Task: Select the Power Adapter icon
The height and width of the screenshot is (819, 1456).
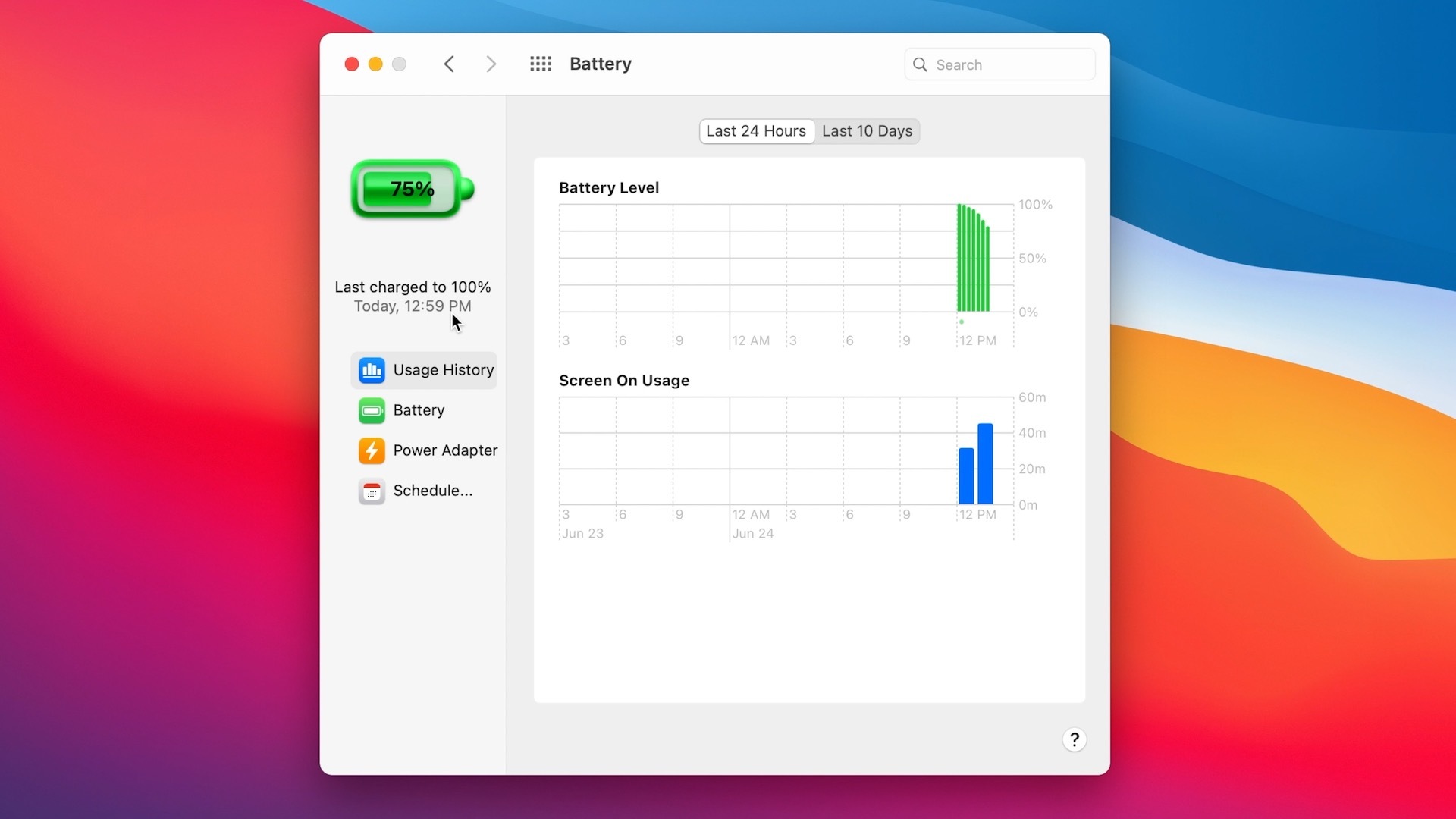Action: coord(370,450)
